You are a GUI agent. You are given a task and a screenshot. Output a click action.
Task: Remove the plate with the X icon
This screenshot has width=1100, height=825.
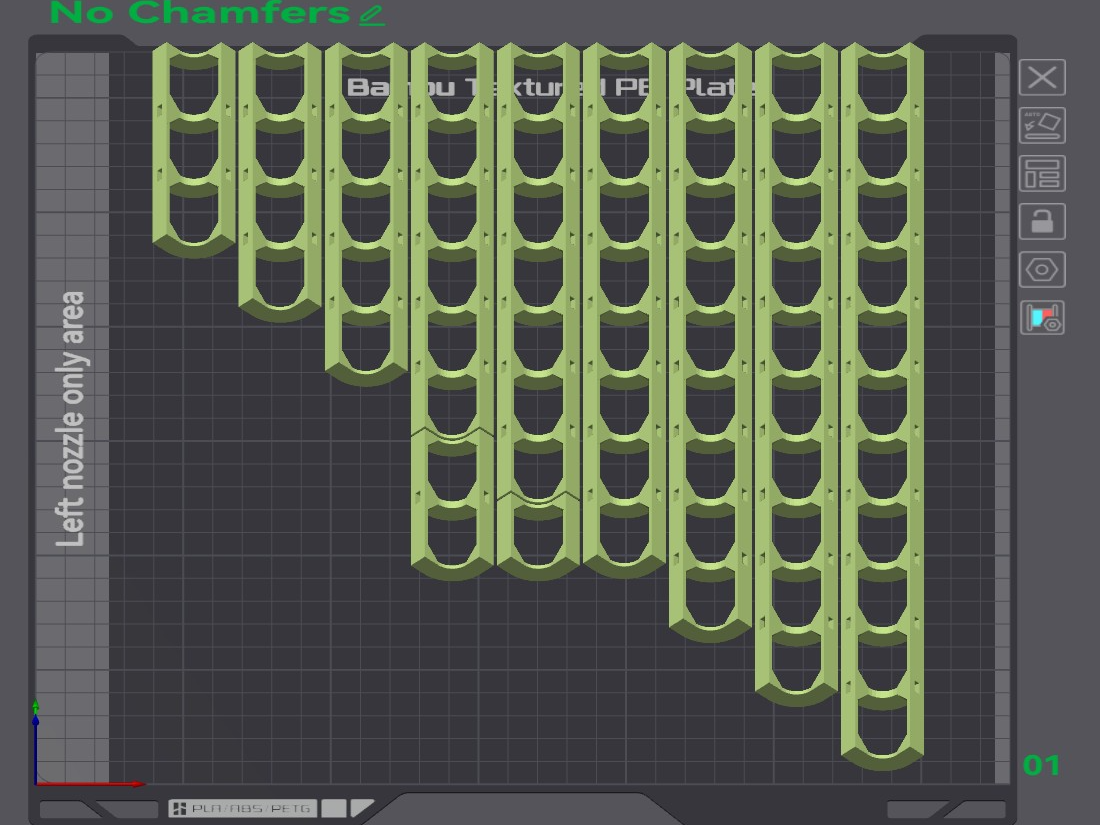pyautogui.click(x=1042, y=77)
